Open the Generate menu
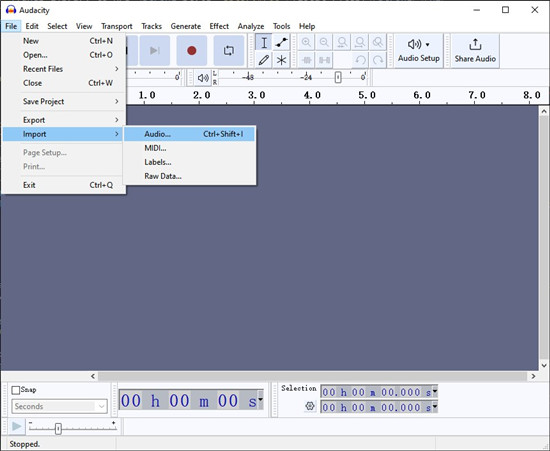The height and width of the screenshot is (451, 550). pos(186,26)
